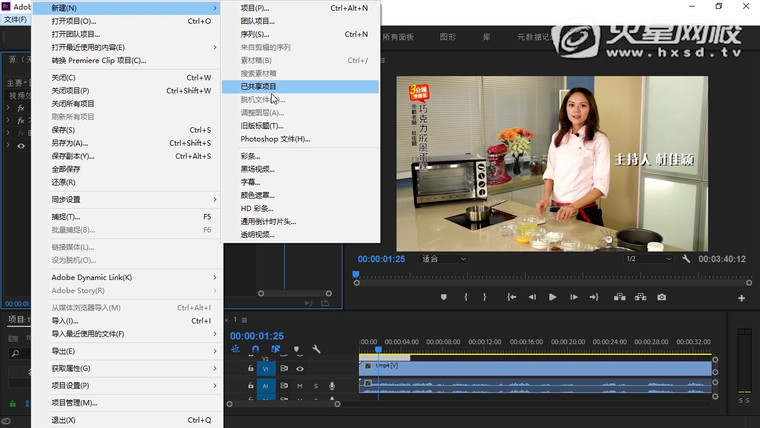Open the button editor plus icon

[741, 298]
